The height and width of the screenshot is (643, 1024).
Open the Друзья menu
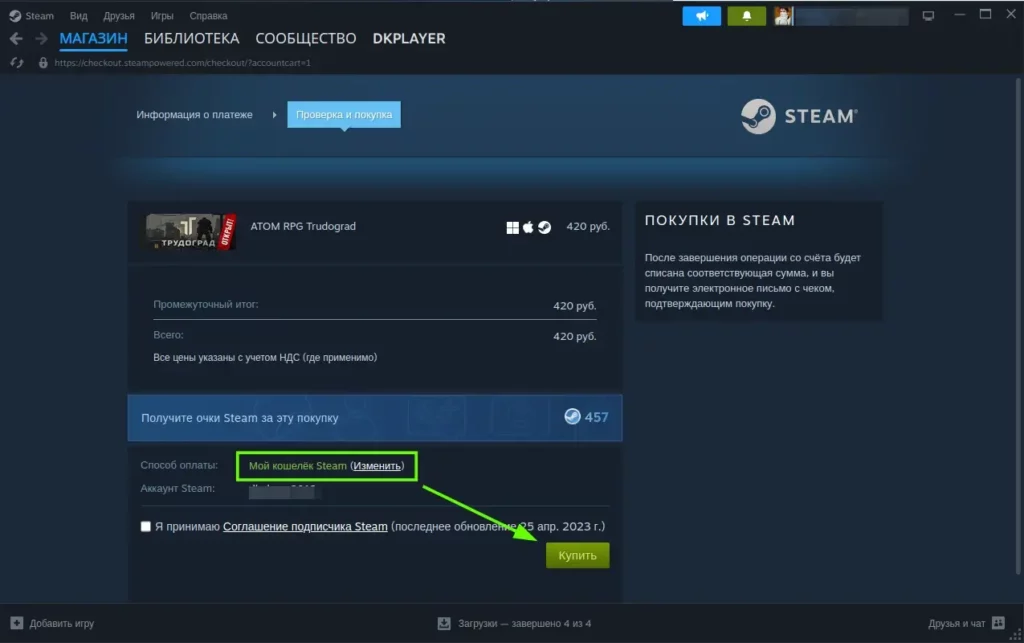click(x=119, y=16)
